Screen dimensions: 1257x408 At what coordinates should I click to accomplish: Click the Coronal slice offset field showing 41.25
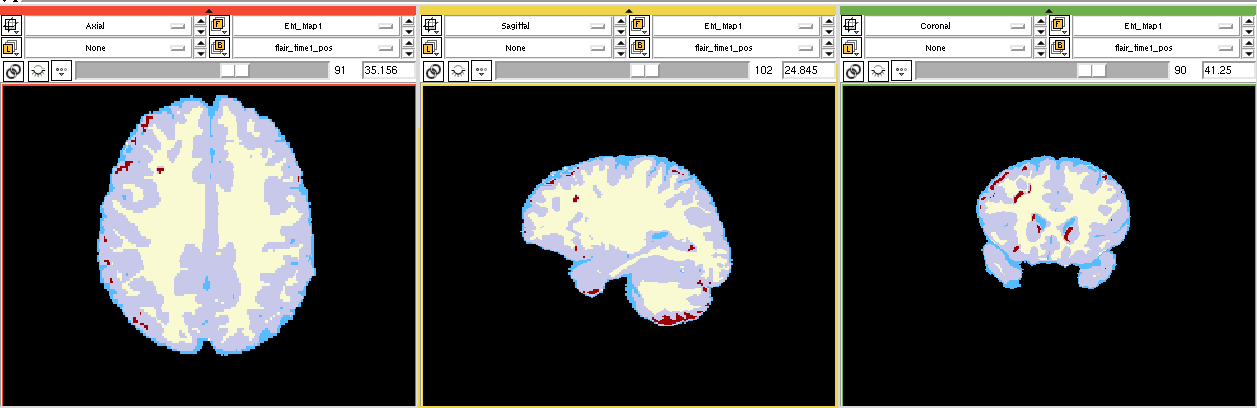pyautogui.click(x=1228, y=71)
